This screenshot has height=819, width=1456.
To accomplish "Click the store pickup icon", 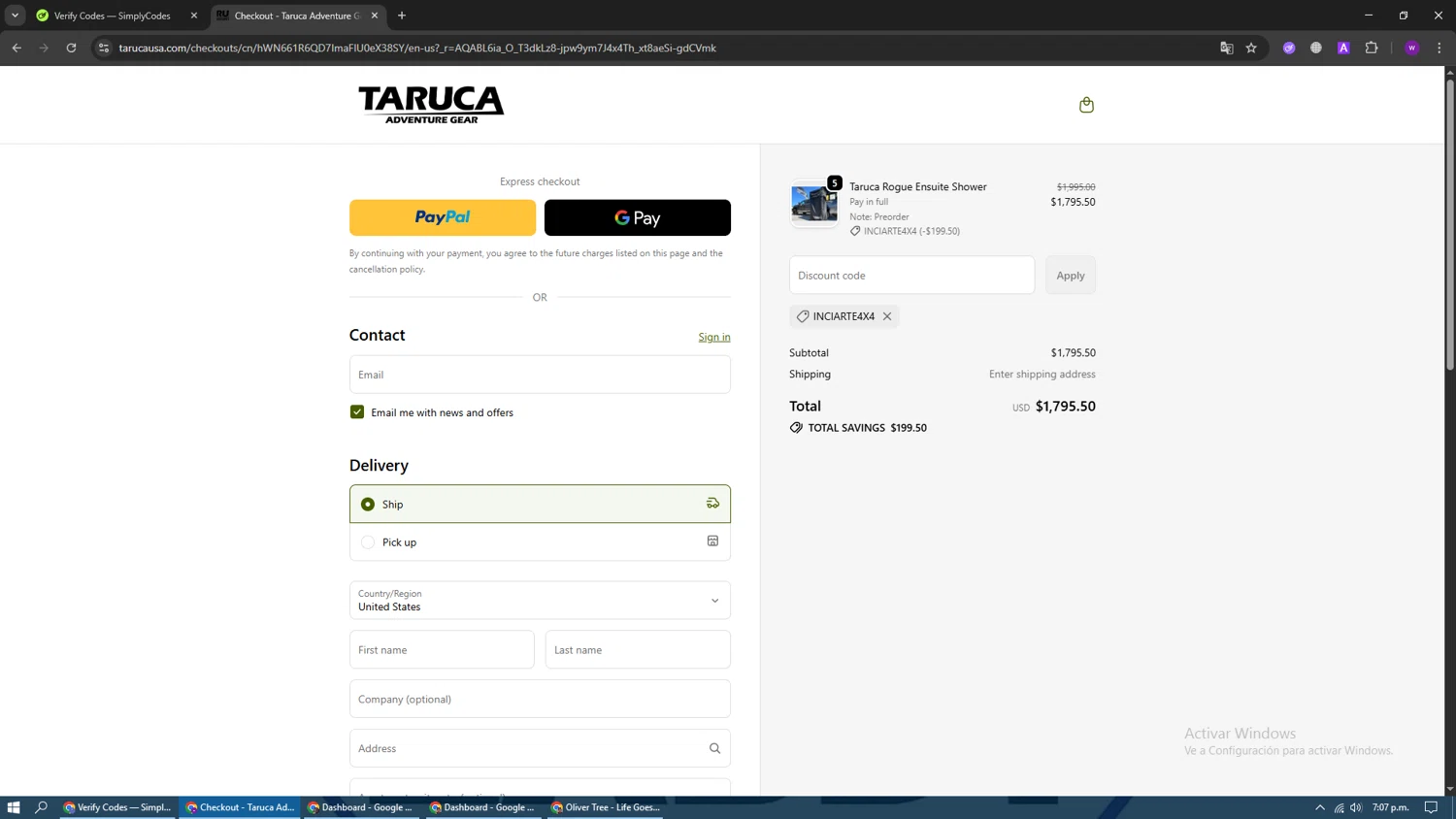I will pos(712,541).
